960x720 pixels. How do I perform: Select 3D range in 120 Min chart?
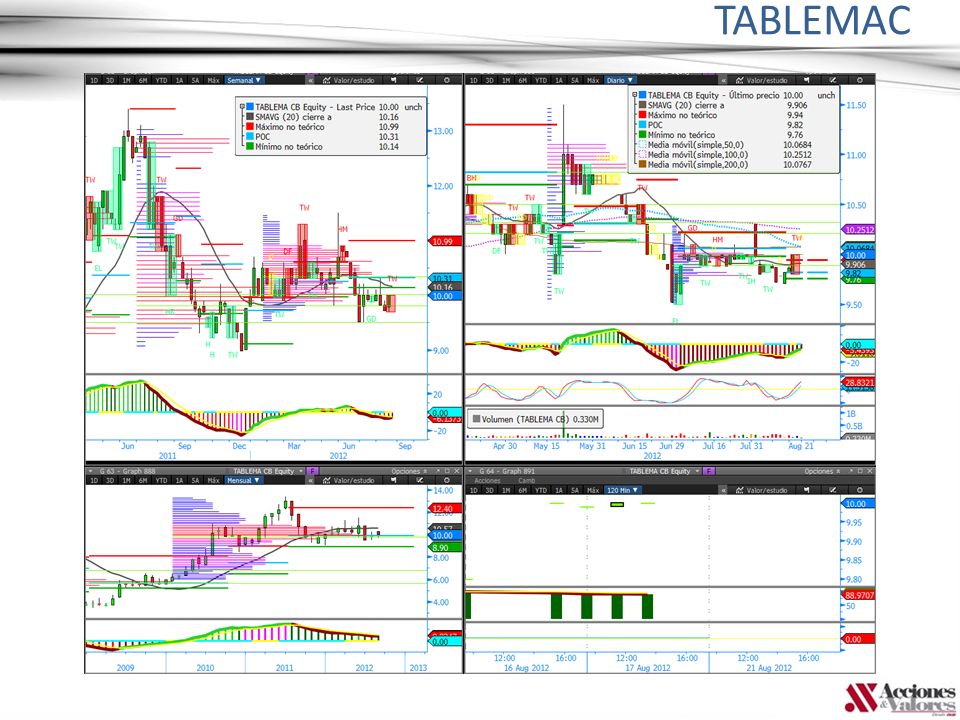click(x=489, y=490)
